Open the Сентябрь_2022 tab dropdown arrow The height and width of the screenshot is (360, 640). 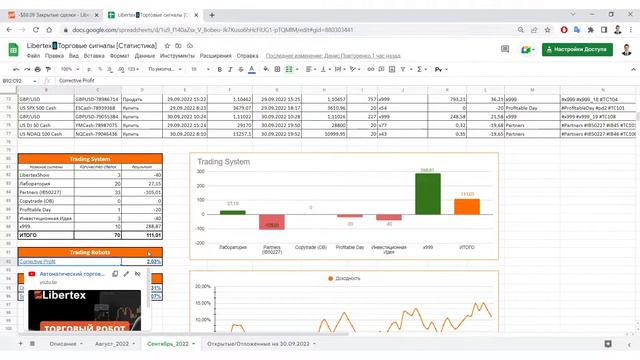pyautogui.click(x=193, y=344)
